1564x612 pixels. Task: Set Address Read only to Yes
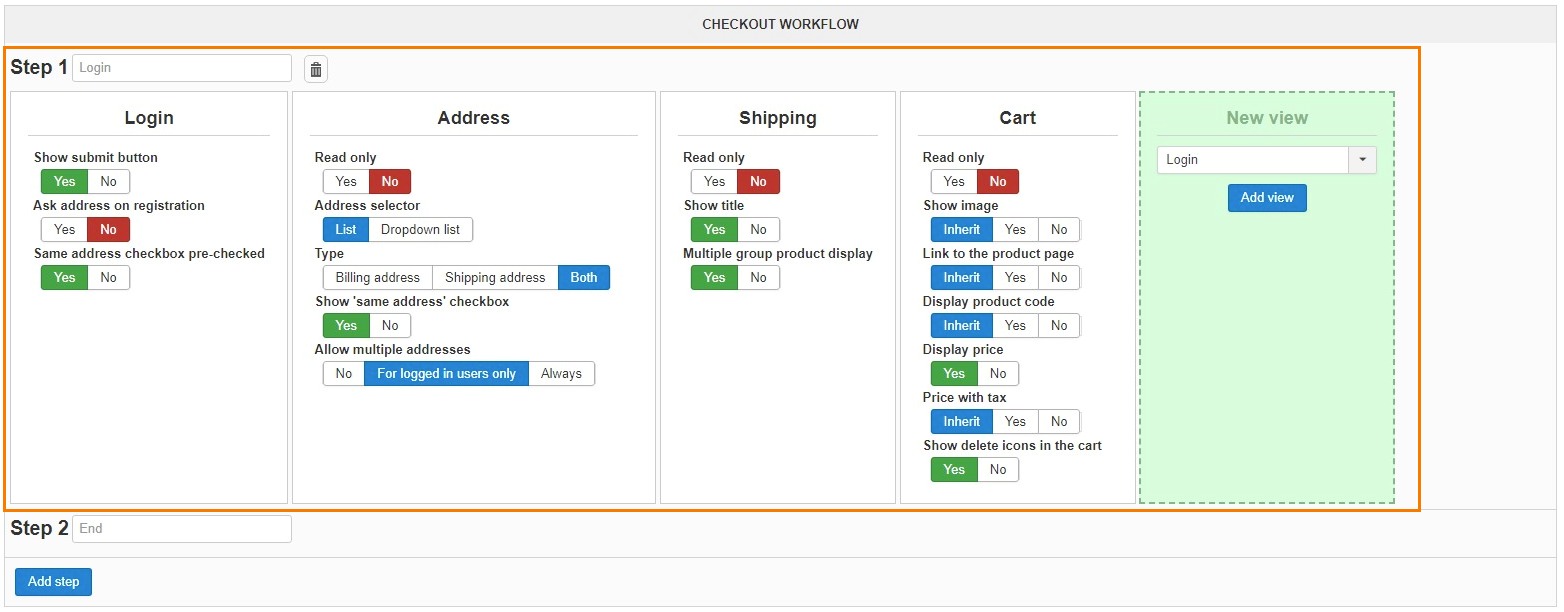[x=346, y=182]
